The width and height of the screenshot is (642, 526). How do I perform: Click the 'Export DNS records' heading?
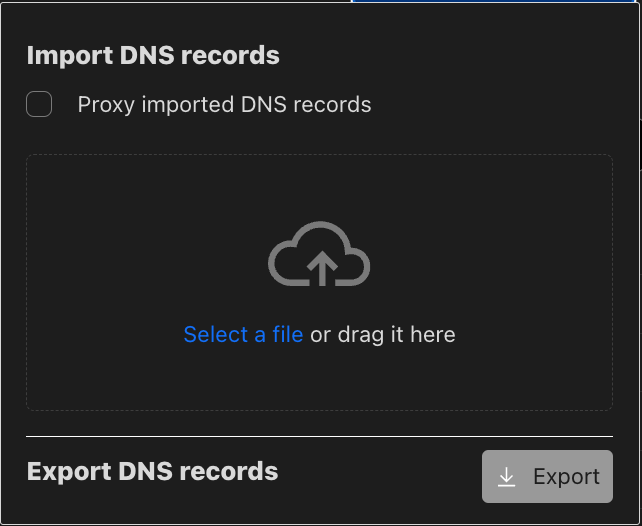point(152,471)
